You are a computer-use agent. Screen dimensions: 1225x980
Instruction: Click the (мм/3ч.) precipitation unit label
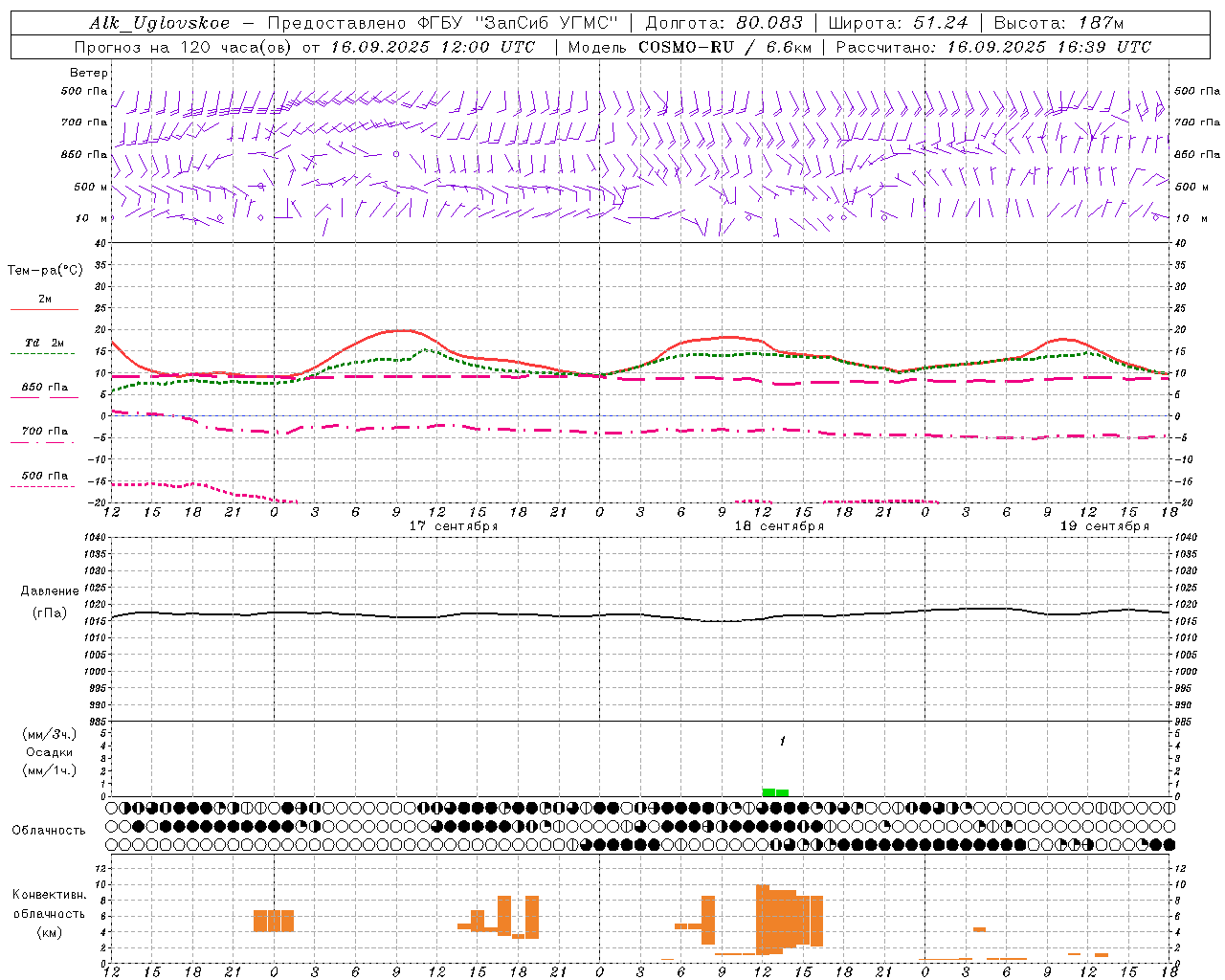click(x=50, y=734)
